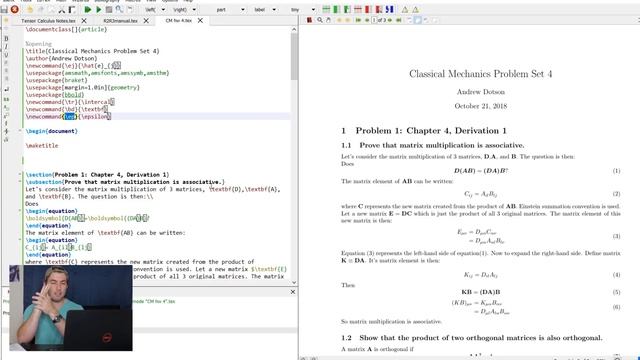Collapse the \section Problem 1 fold marker
640x360 pixels.
(20, 174)
